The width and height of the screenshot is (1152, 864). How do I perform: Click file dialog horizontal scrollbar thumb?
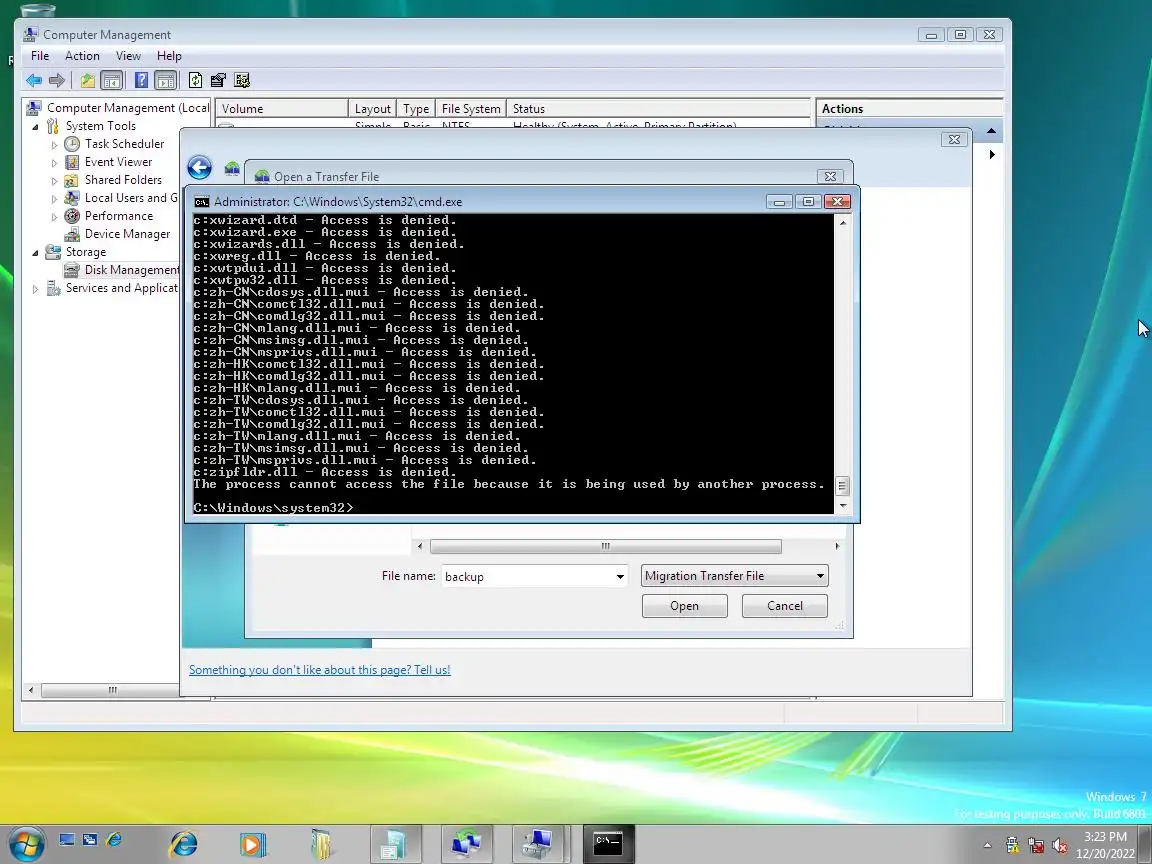(x=605, y=546)
